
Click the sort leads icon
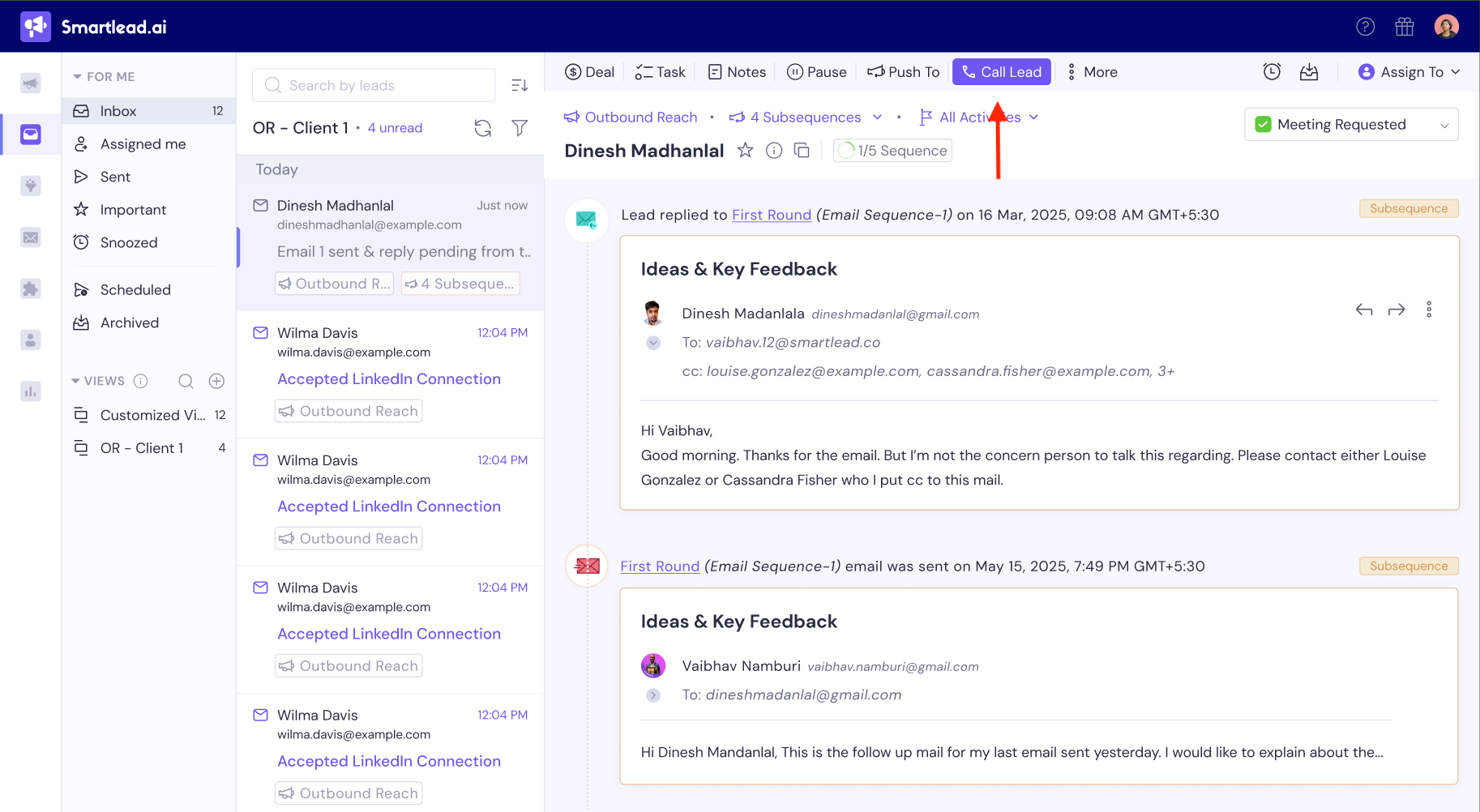520,85
